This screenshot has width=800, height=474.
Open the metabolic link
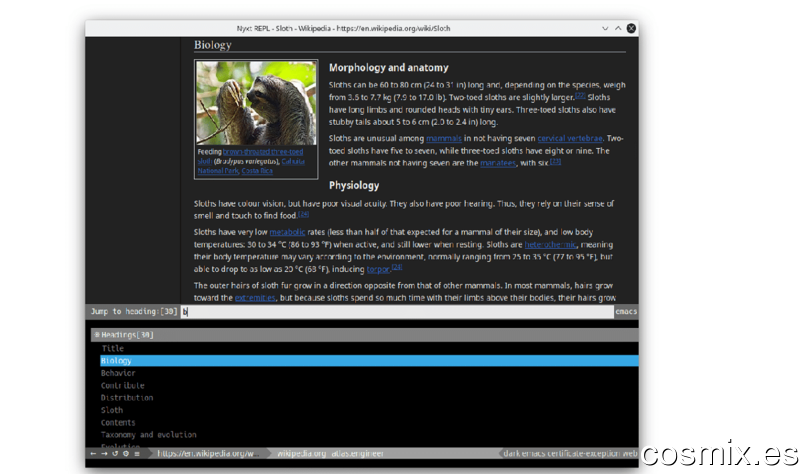coord(287,232)
